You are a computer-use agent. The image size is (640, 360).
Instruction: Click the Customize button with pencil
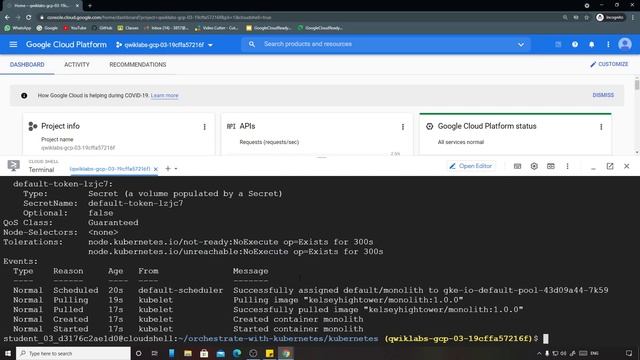coord(609,64)
